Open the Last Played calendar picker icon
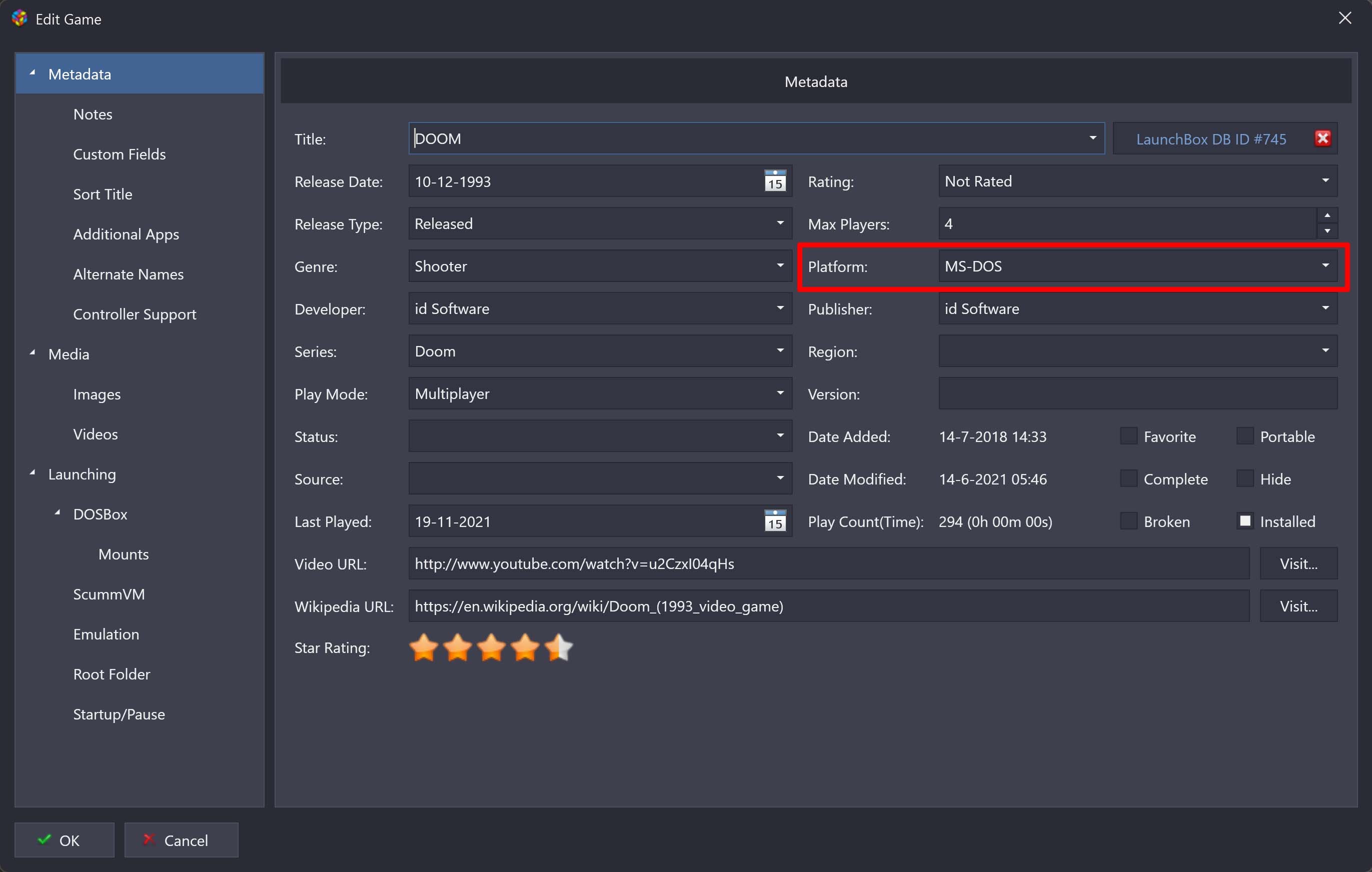This screenshot has height=872, width=1372. point(775,521)
